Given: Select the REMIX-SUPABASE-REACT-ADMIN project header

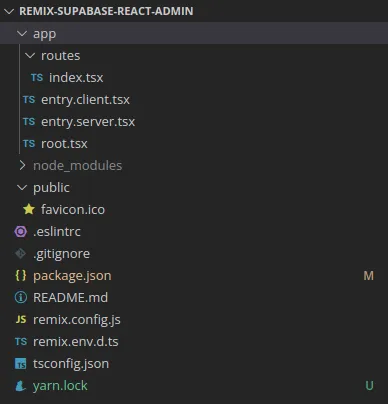Looking at the screenshot, I should [x=106, y=11].
